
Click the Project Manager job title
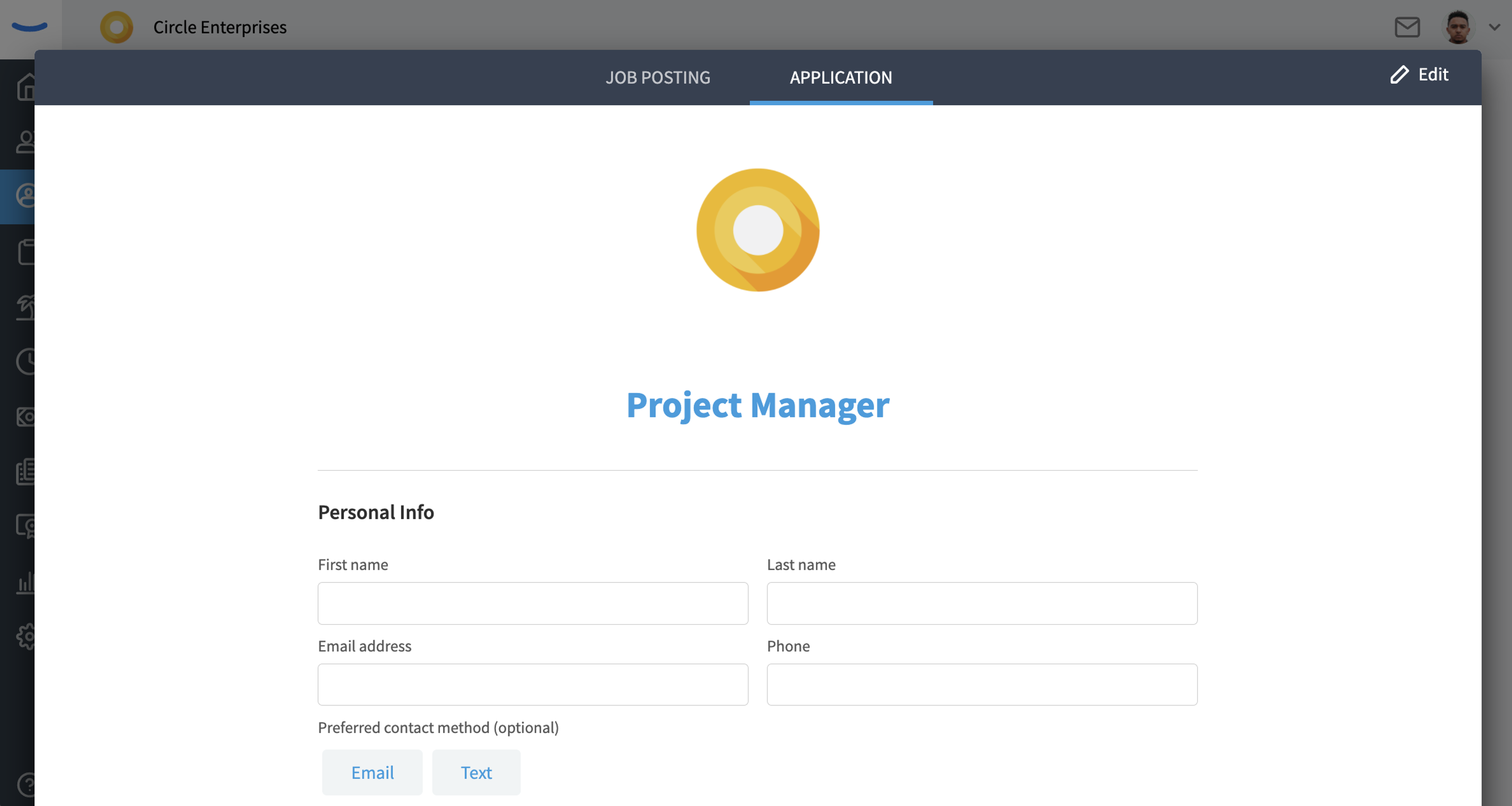[758, 406]
